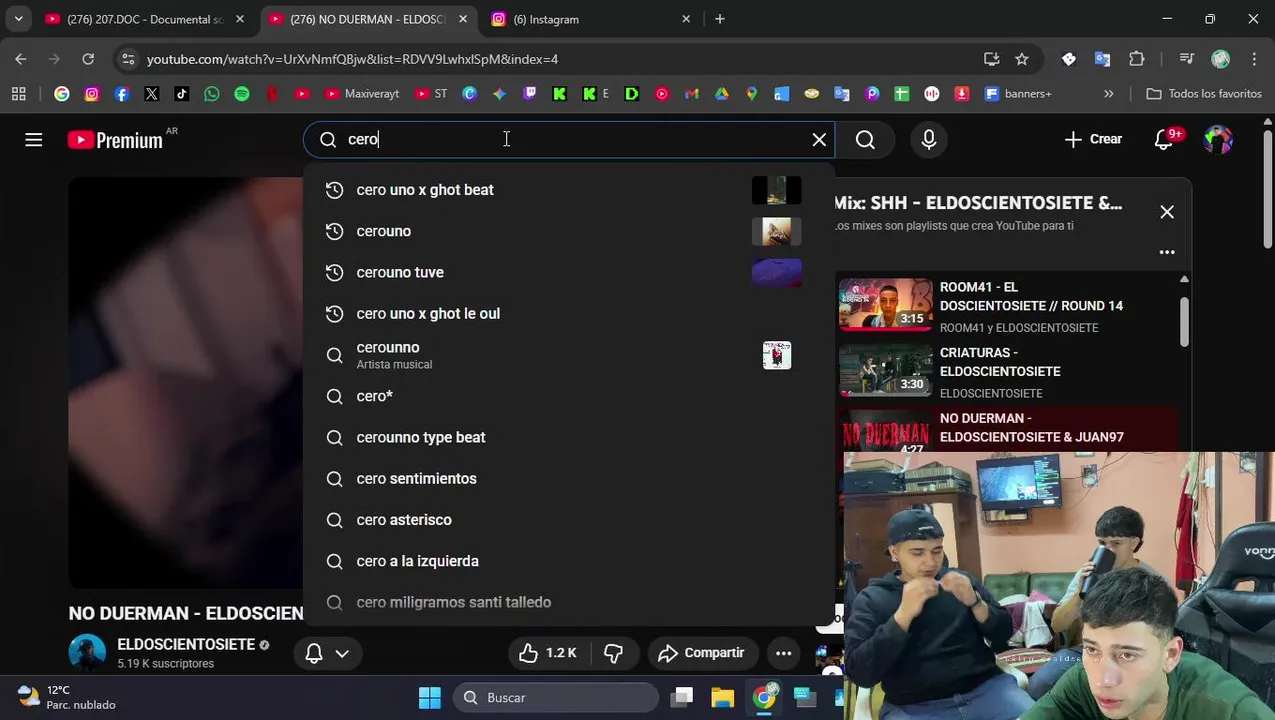The image size is (1275, 720).
Task: Open ELDOSCIENTOSIETE channel name link
Action: 186,645
